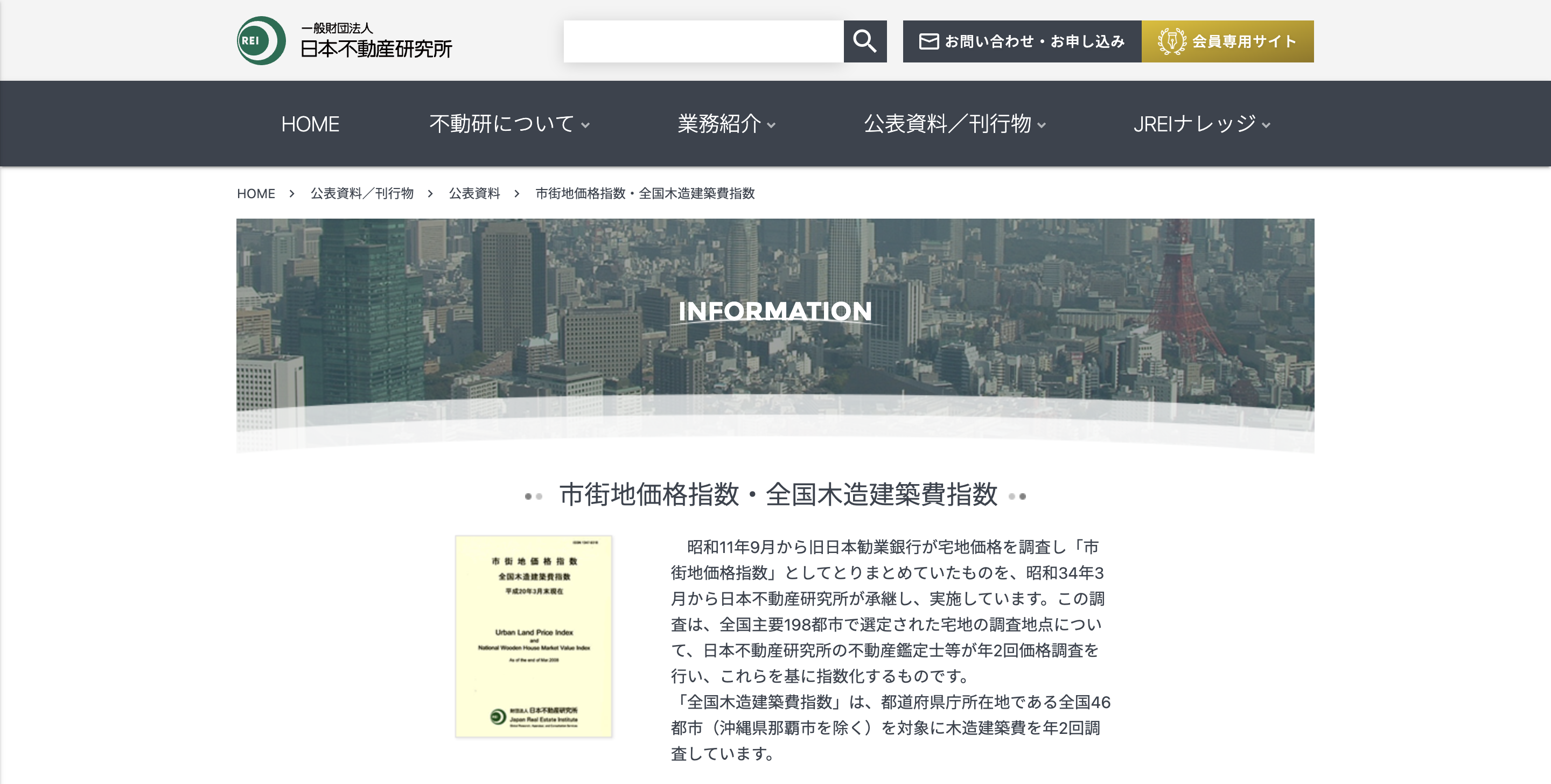This screenshot has height=784, width=1551.
Task: Click 公表資料／刊行物 breadcrumb link
Action: 362,193
